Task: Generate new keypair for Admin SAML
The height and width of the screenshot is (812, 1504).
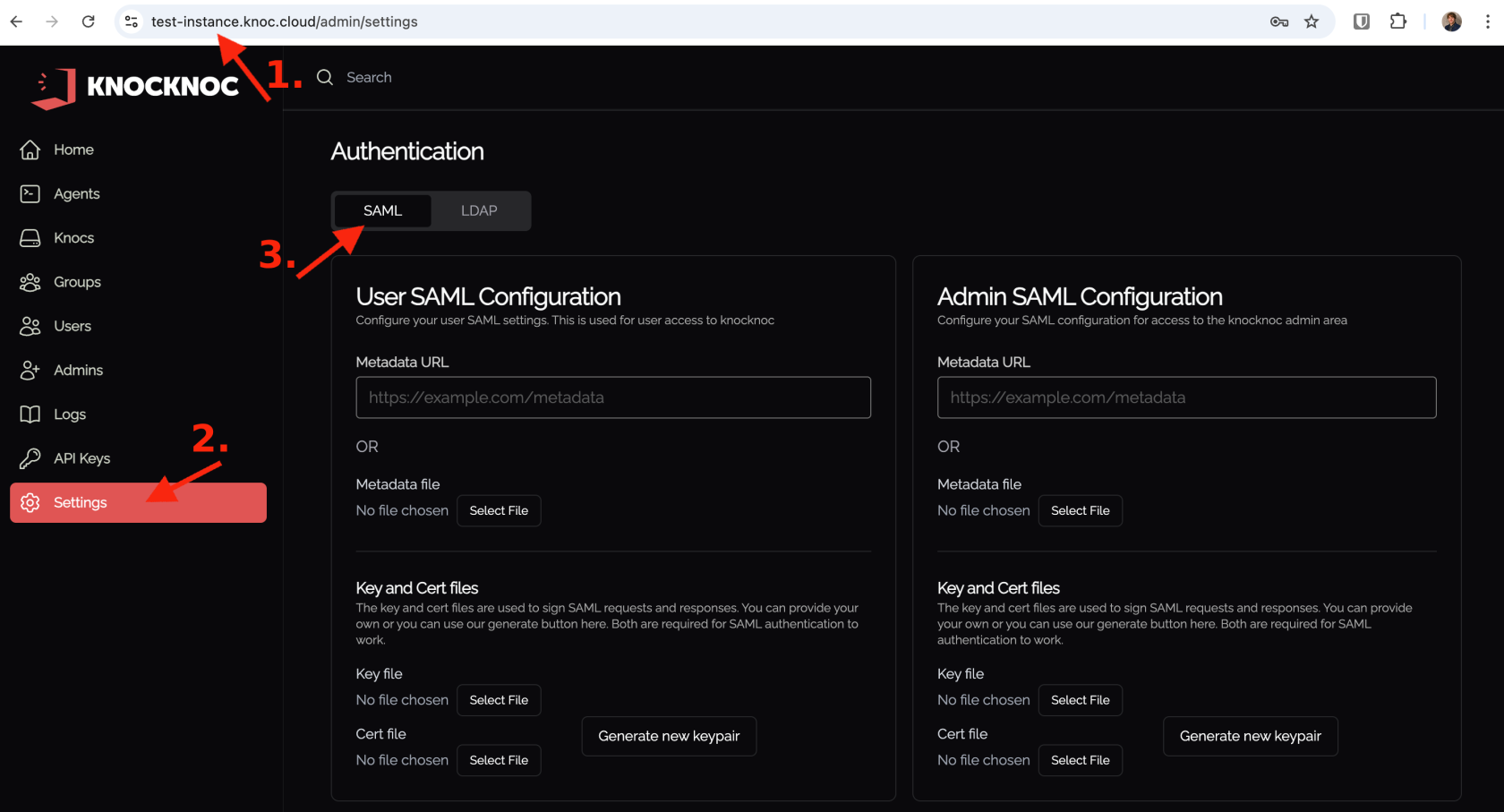Action: 1250,735
